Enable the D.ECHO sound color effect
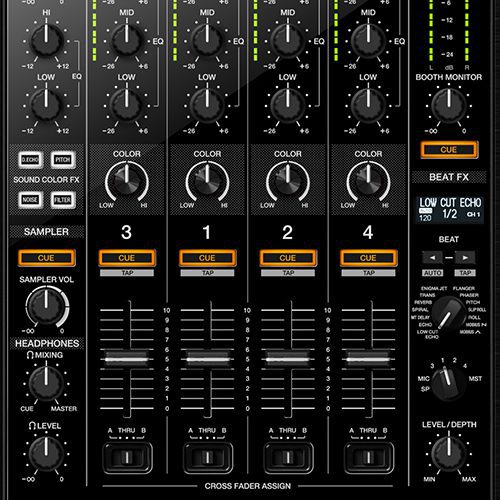This screenshot has width=500, height=500. 30,160
